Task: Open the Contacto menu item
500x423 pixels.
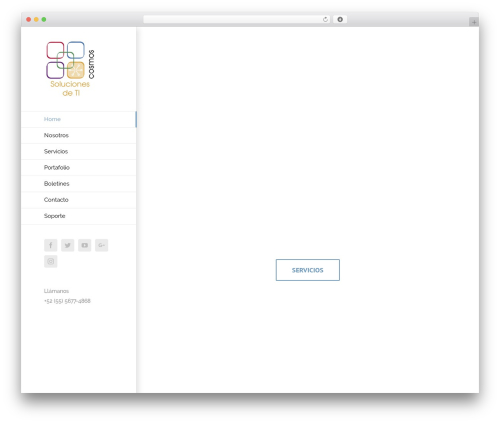Action: click(x=79, y=200)
